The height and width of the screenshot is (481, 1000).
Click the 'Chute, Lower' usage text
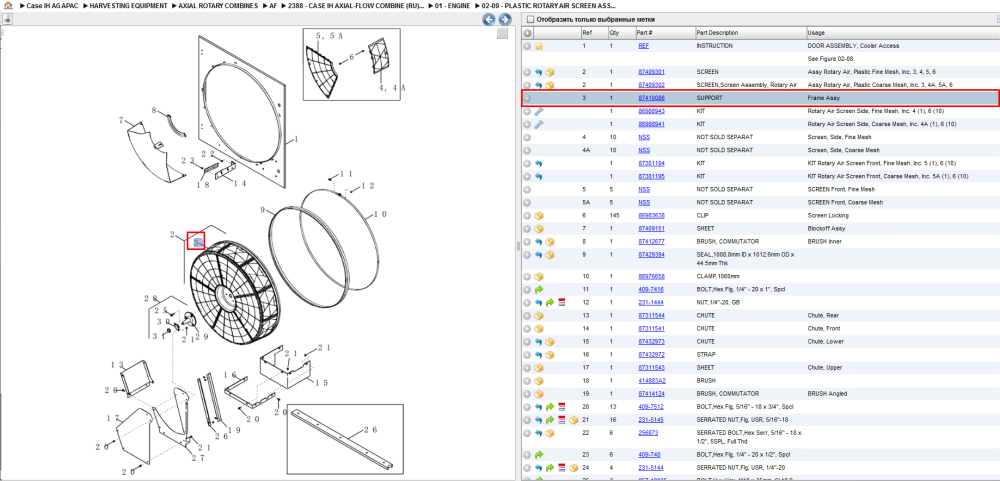825,342
